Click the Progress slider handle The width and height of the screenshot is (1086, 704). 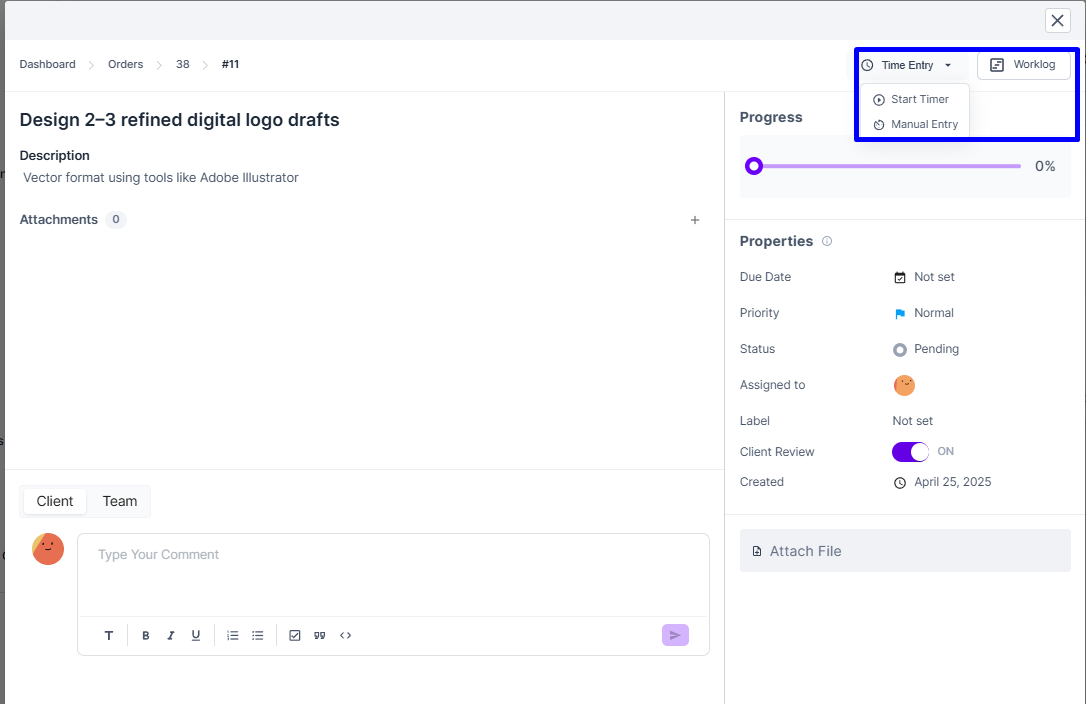tap(754, 166)
